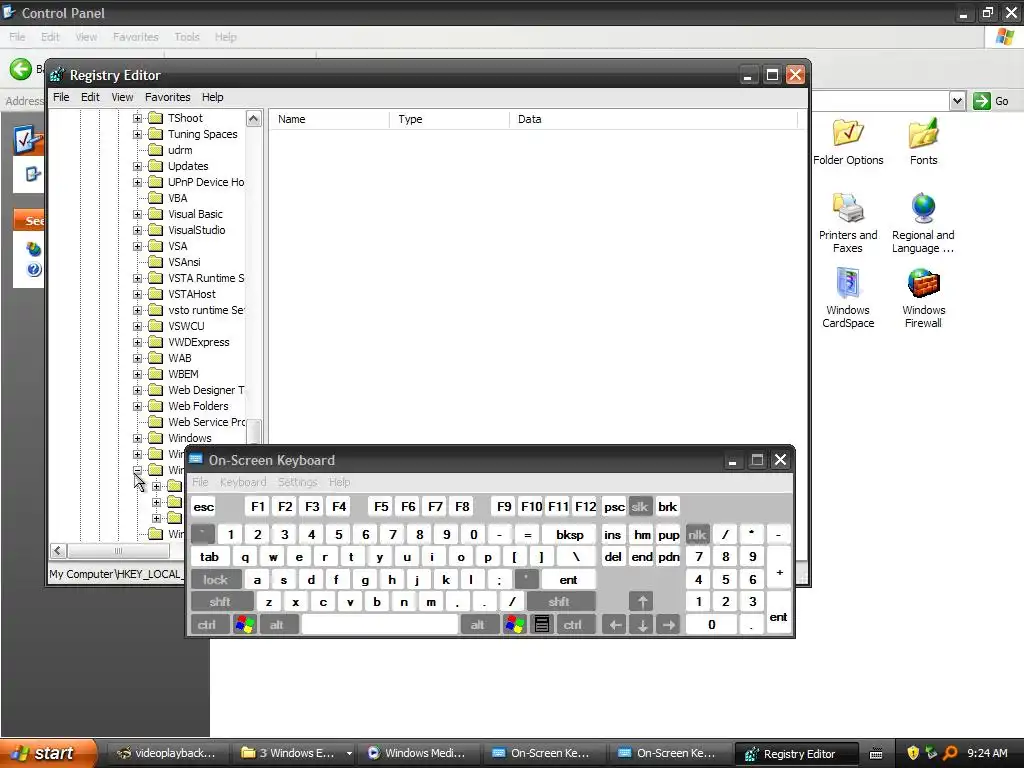1024x768 pixels.
Task: Toggle the left ctrl key
Action: (208, 624)
